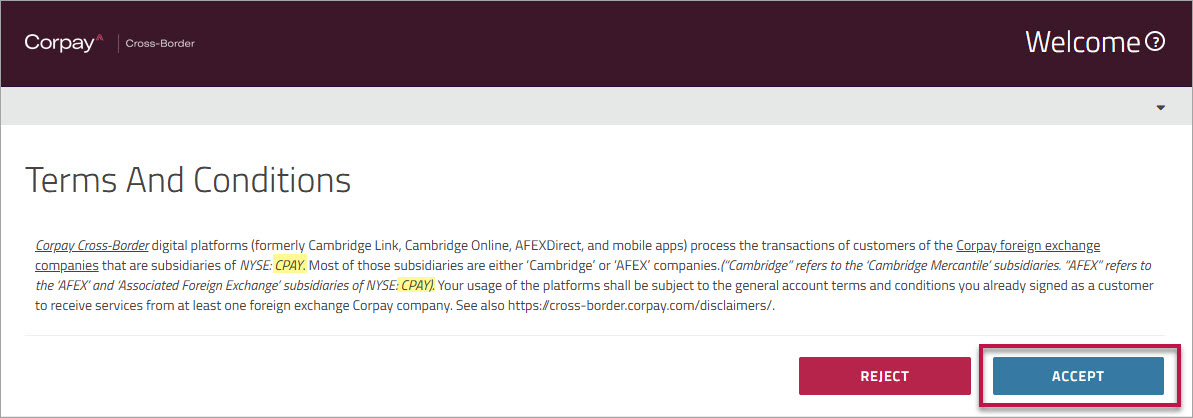Click the Terms And Conditions heading
The image size is (1193, 418).
188,180
